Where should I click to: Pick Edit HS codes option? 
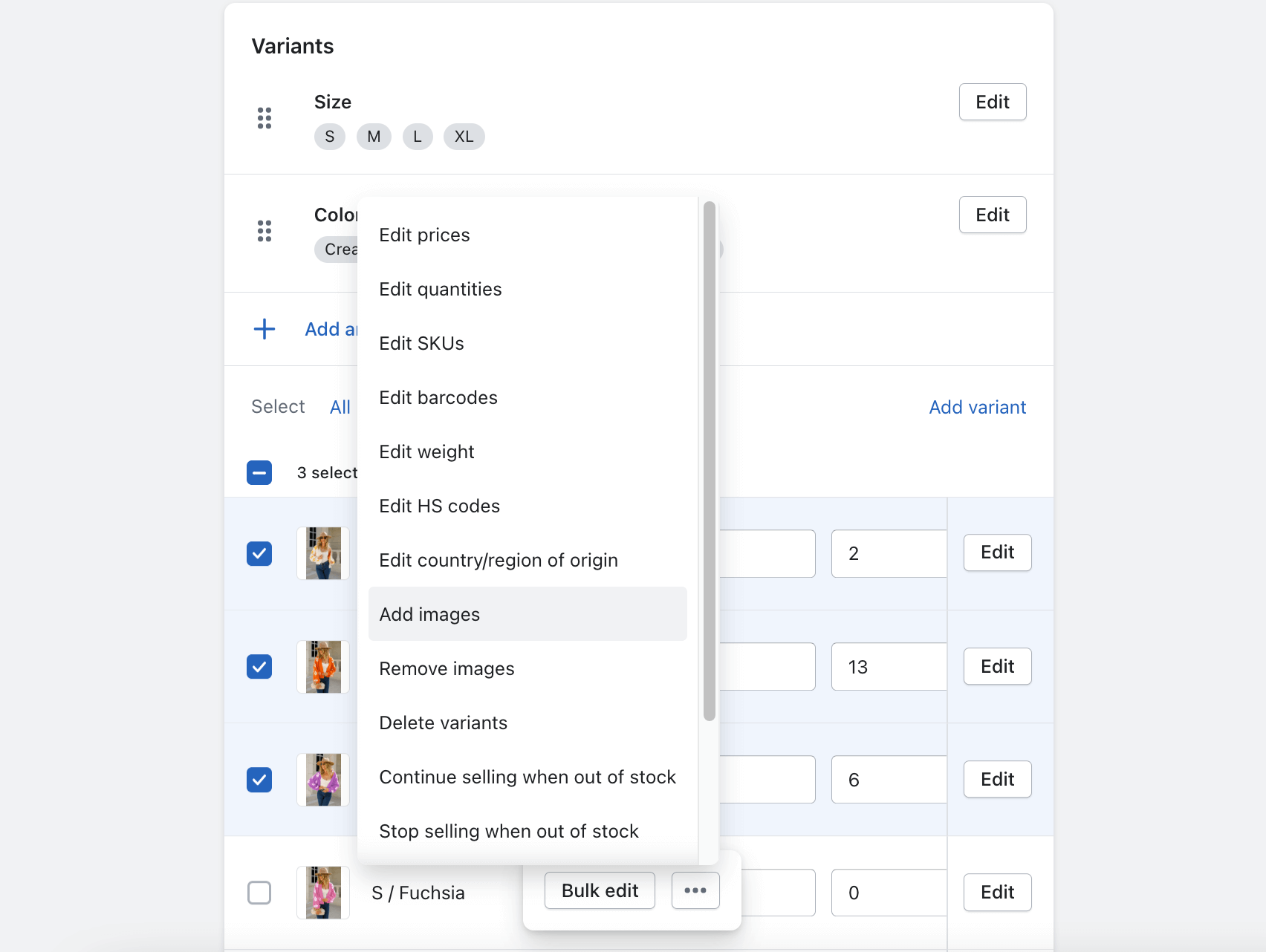527,506
